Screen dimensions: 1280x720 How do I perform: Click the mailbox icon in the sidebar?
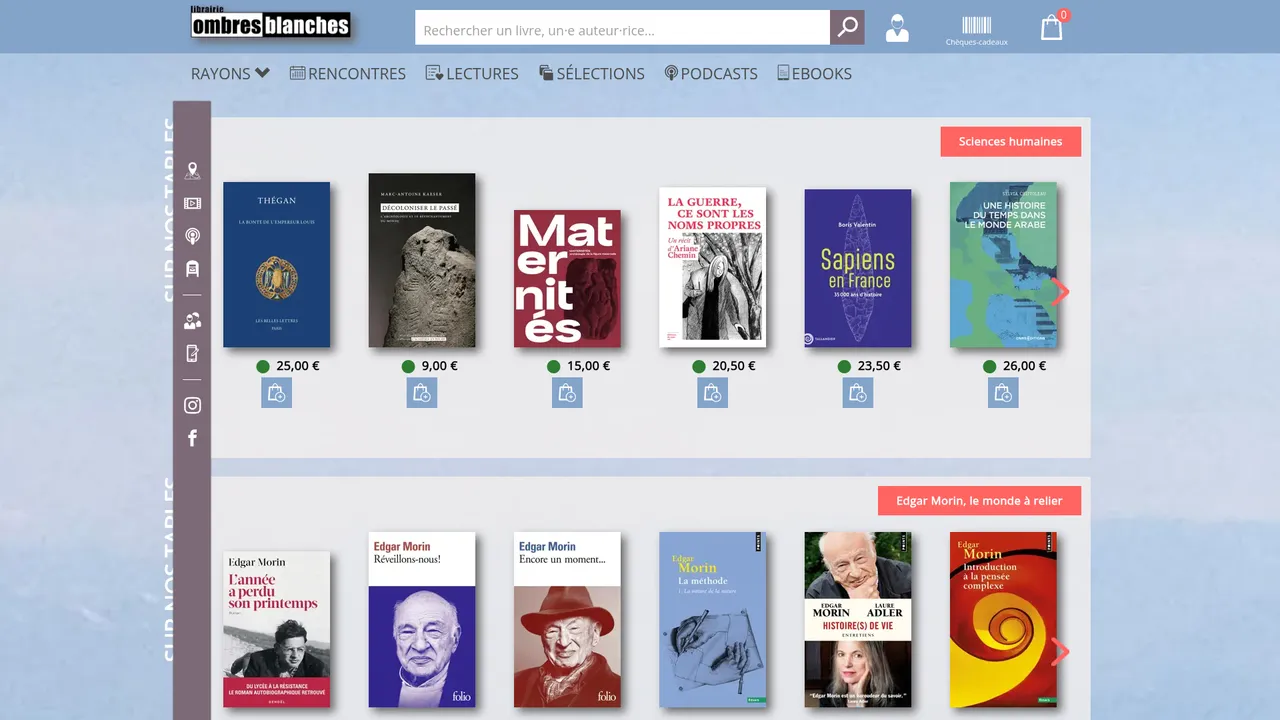[192, 268]
